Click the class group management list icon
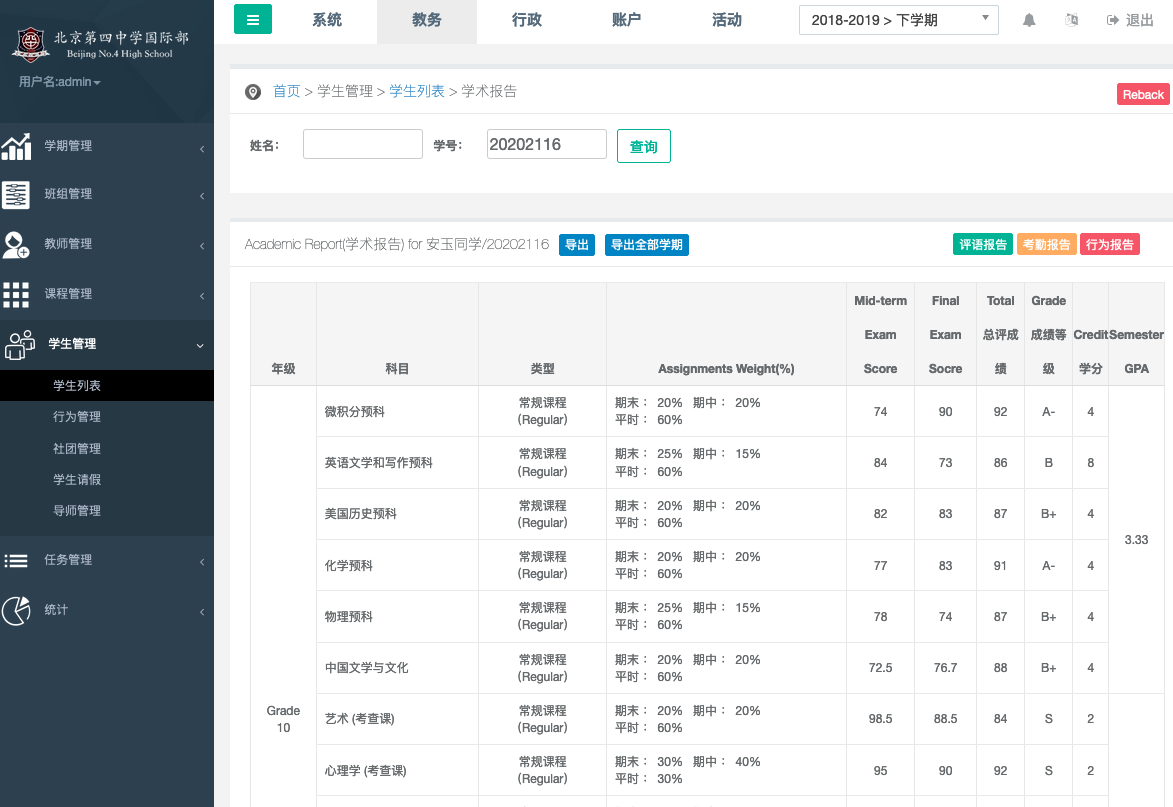The width and height of the screenshot is (1173, 807). tap(16, 194)
